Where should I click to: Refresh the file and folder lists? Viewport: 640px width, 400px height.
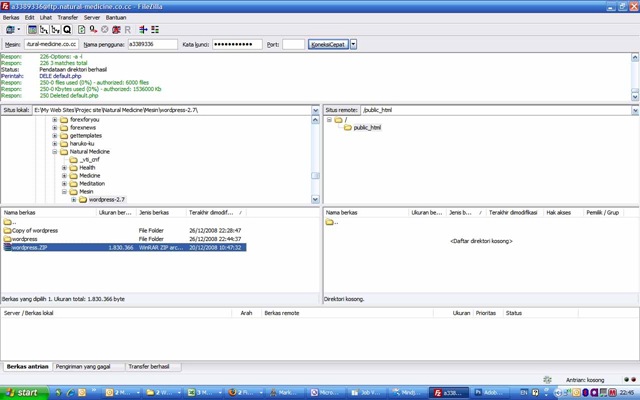pos(82,29)
